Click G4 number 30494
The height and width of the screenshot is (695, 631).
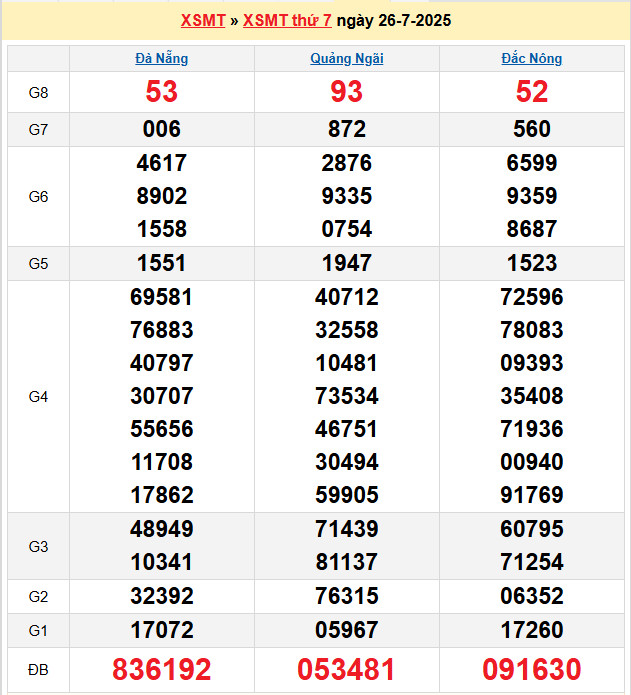pos(347,462)
